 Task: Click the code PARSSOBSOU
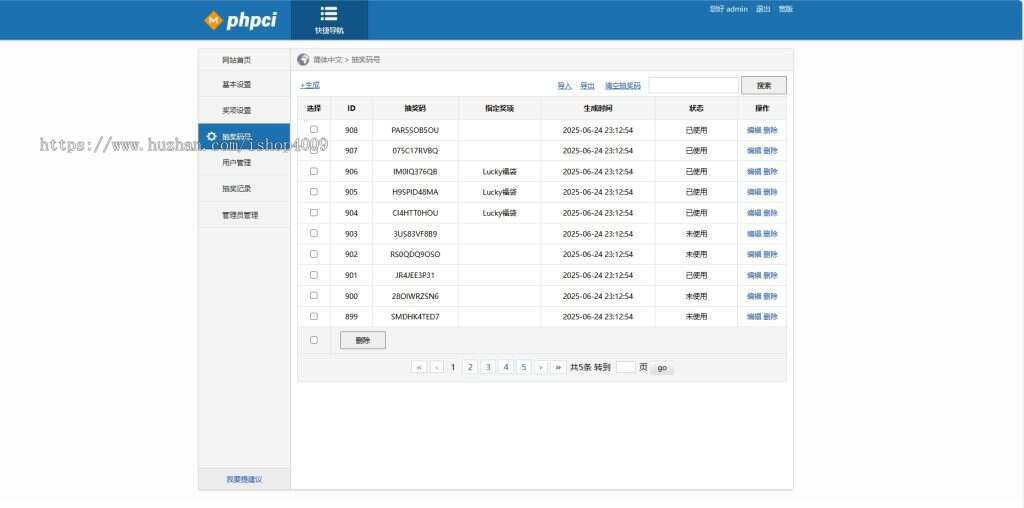coord(415,130)
